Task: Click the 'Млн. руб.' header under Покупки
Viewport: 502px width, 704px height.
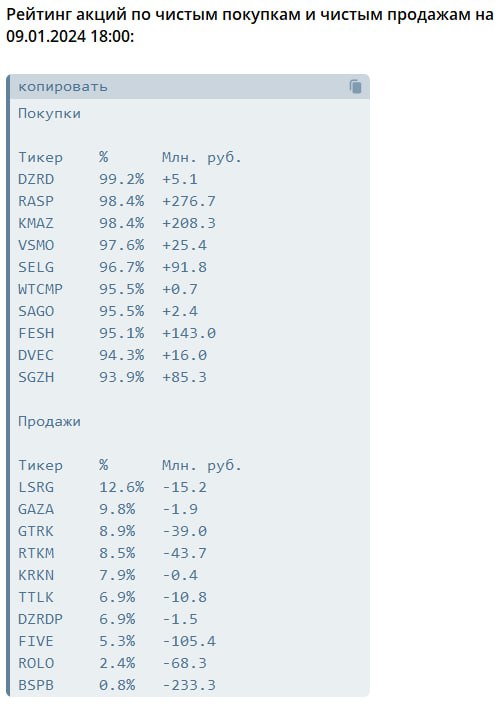Action: [202, 158]
